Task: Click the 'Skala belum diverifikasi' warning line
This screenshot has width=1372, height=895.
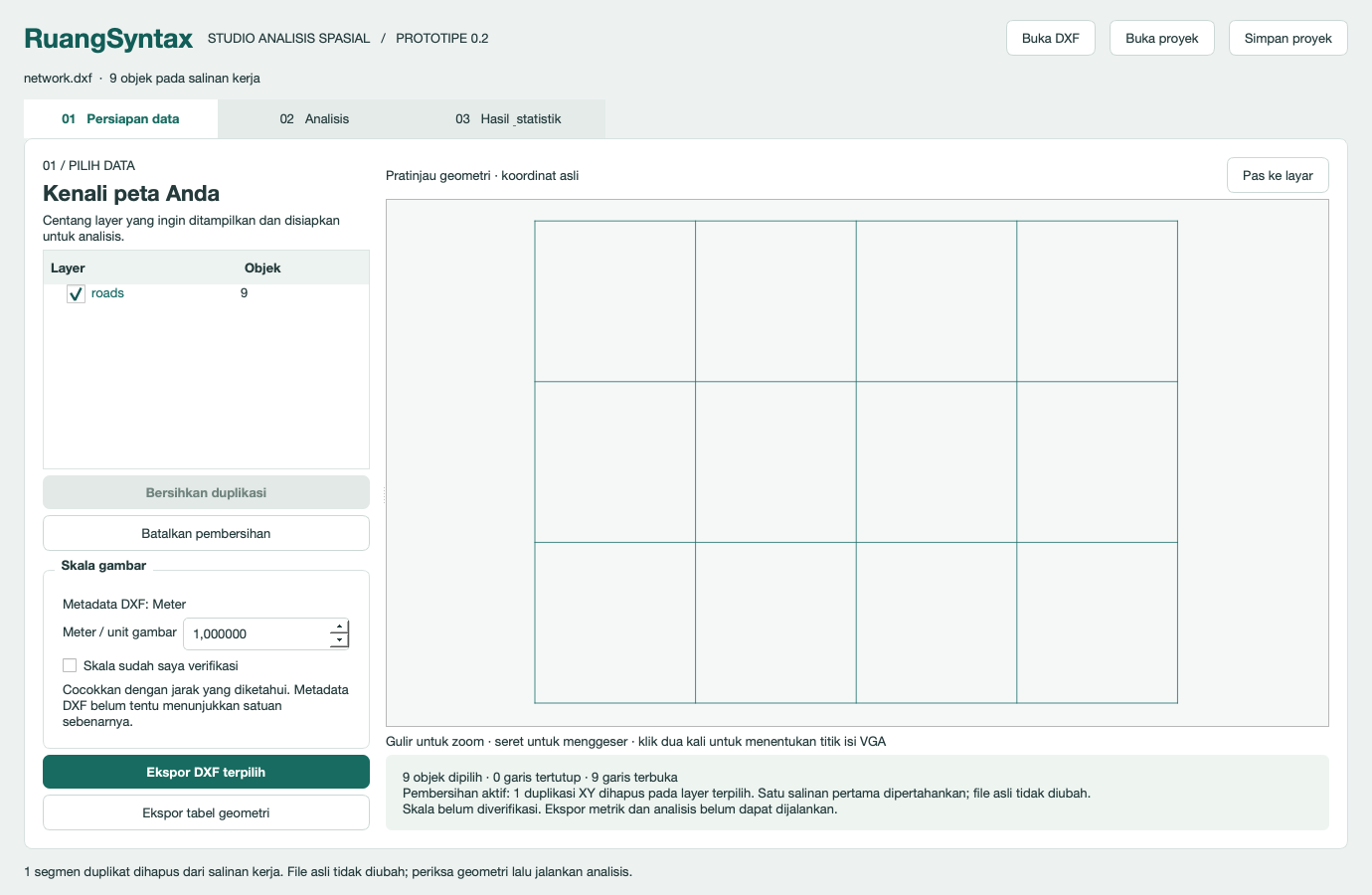Action: [x=620, y=808]
